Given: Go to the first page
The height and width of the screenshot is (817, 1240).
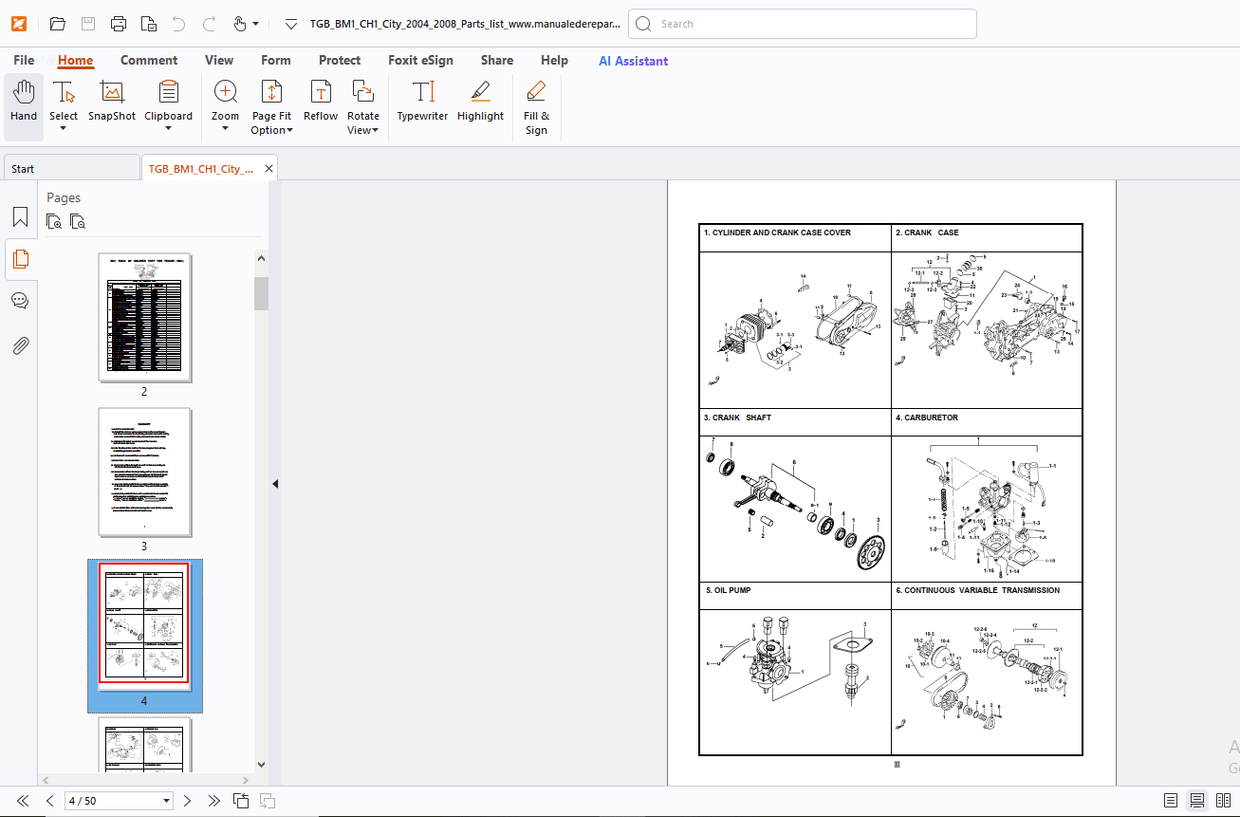Looking at the screenshot, I should (22, 801).
